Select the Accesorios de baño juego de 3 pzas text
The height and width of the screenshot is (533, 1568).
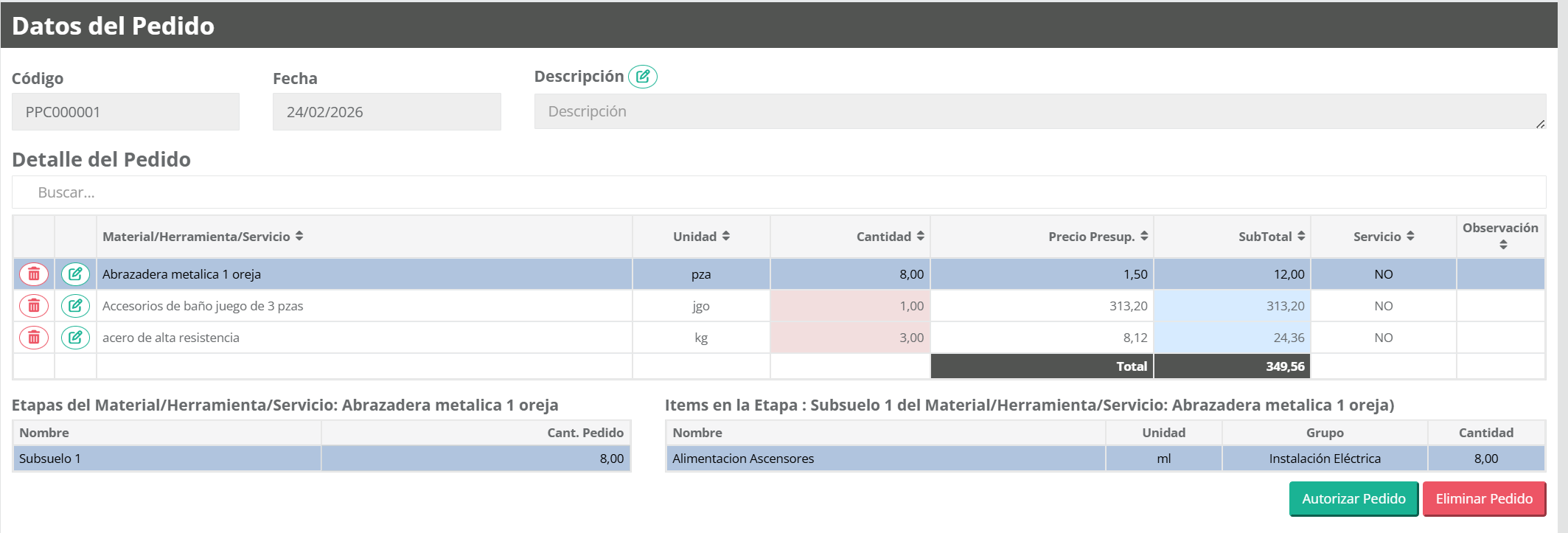(203, 306)
